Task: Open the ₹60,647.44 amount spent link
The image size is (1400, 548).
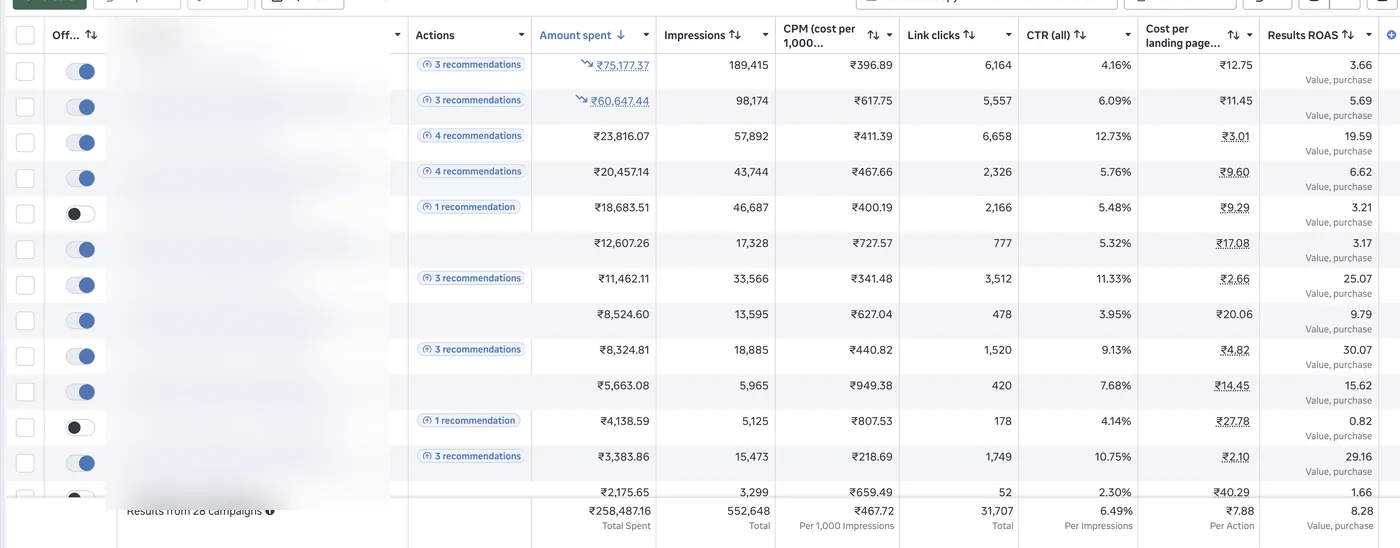Action: [x=619, y=101]
